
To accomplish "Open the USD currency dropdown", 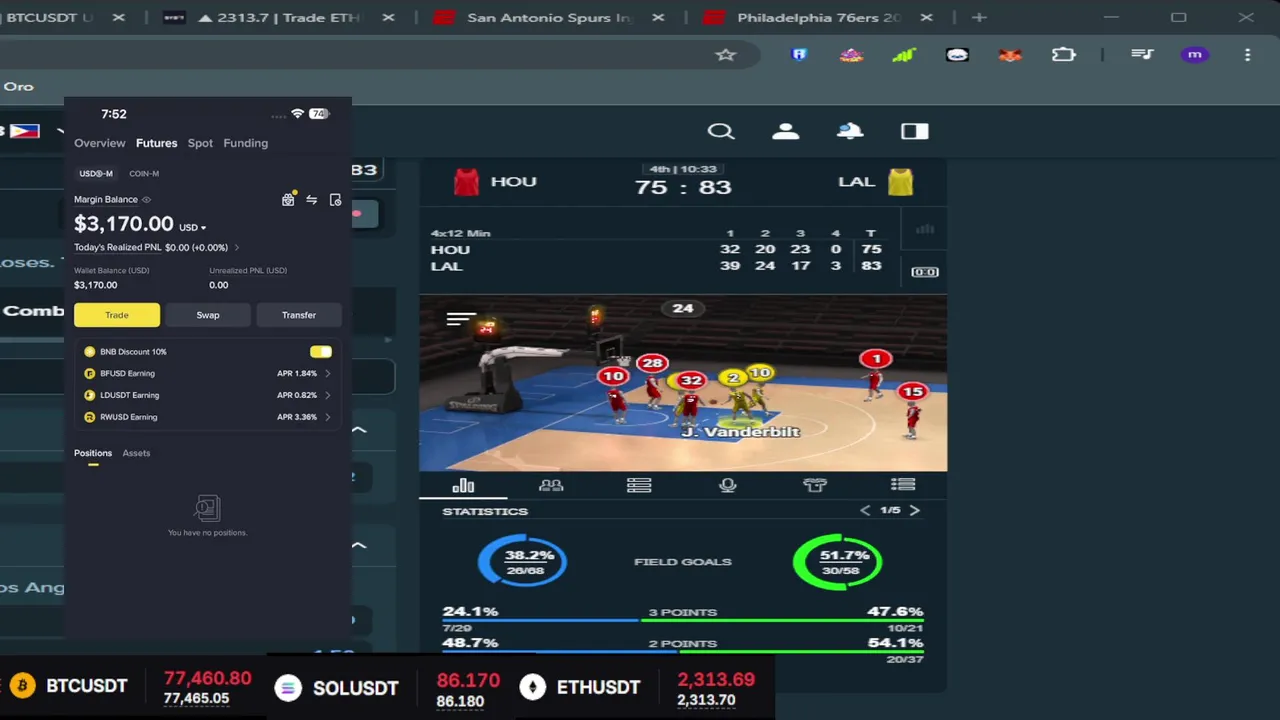I will click(x=192, y=227).
